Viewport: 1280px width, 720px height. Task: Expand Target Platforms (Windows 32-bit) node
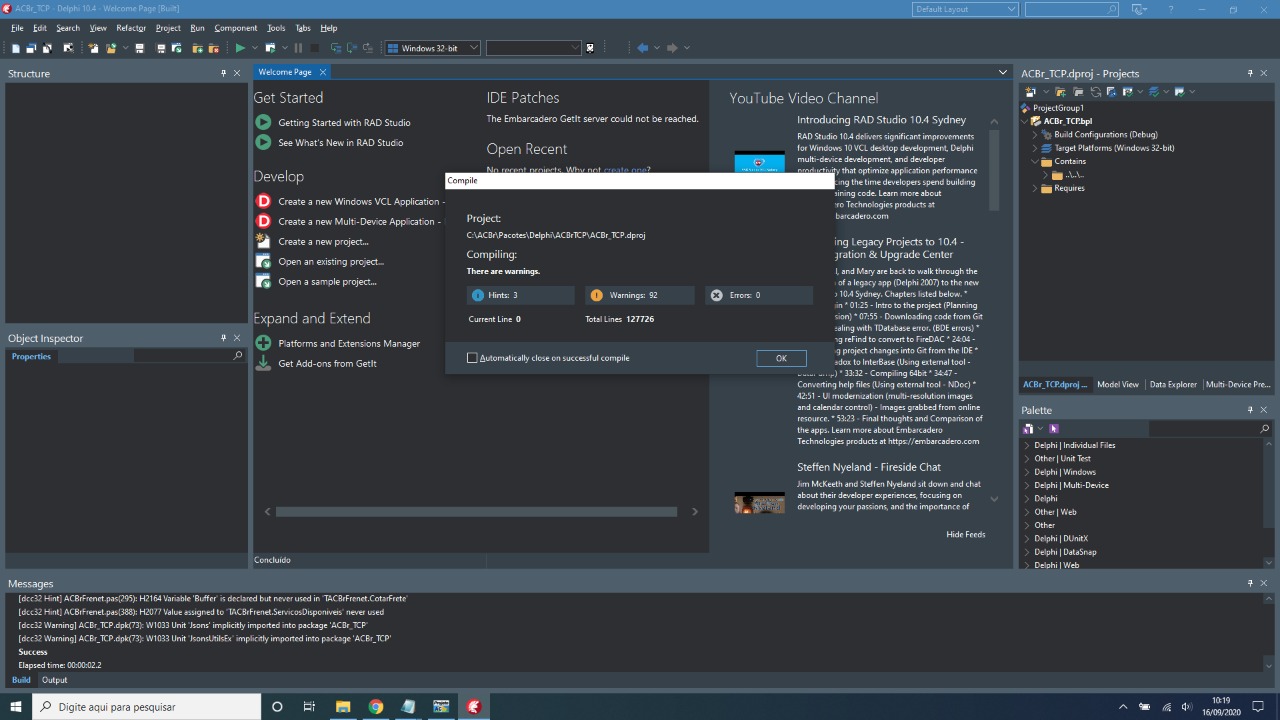1036,148
